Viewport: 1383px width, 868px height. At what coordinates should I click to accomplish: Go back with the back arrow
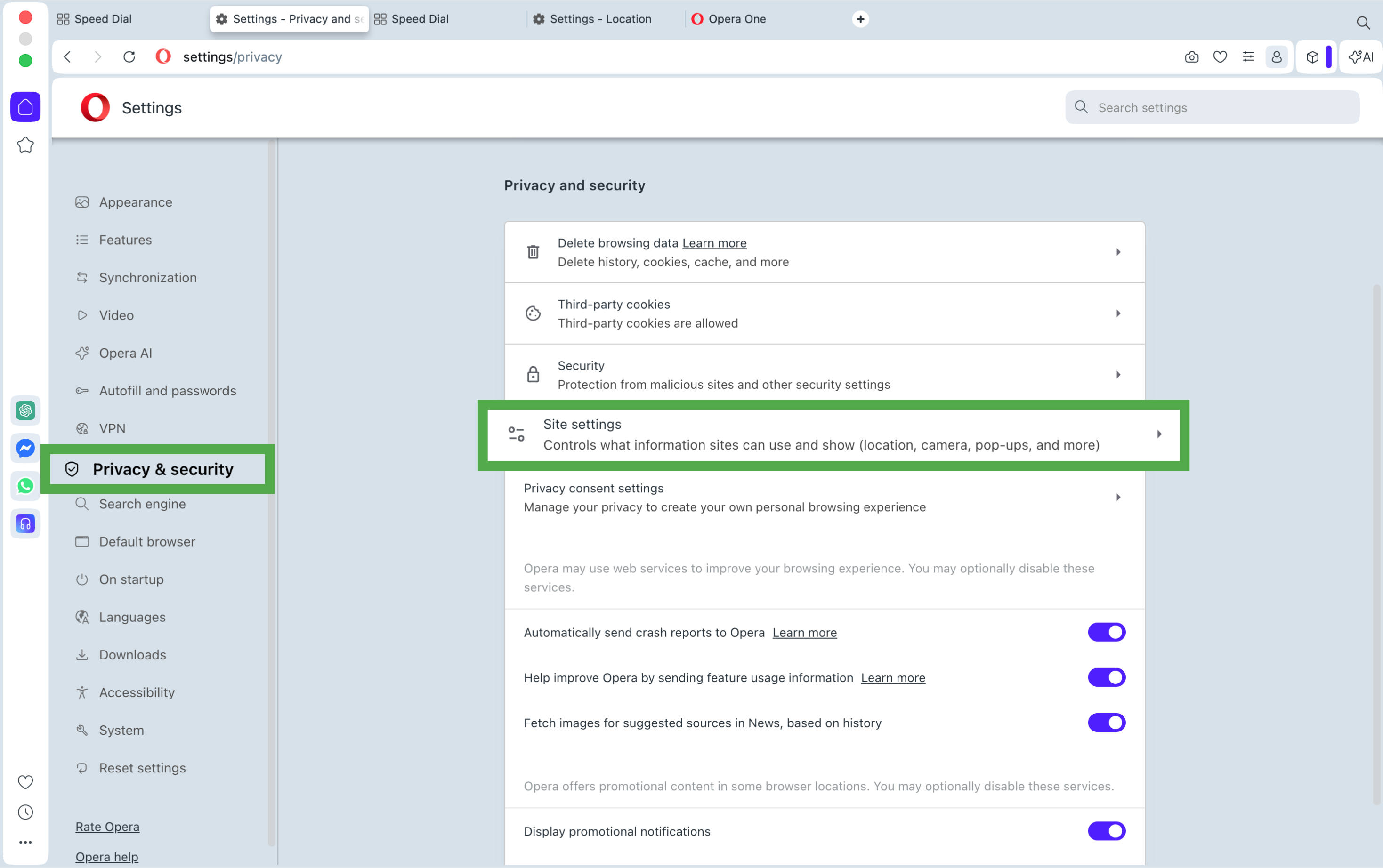(x=68, y=57)
